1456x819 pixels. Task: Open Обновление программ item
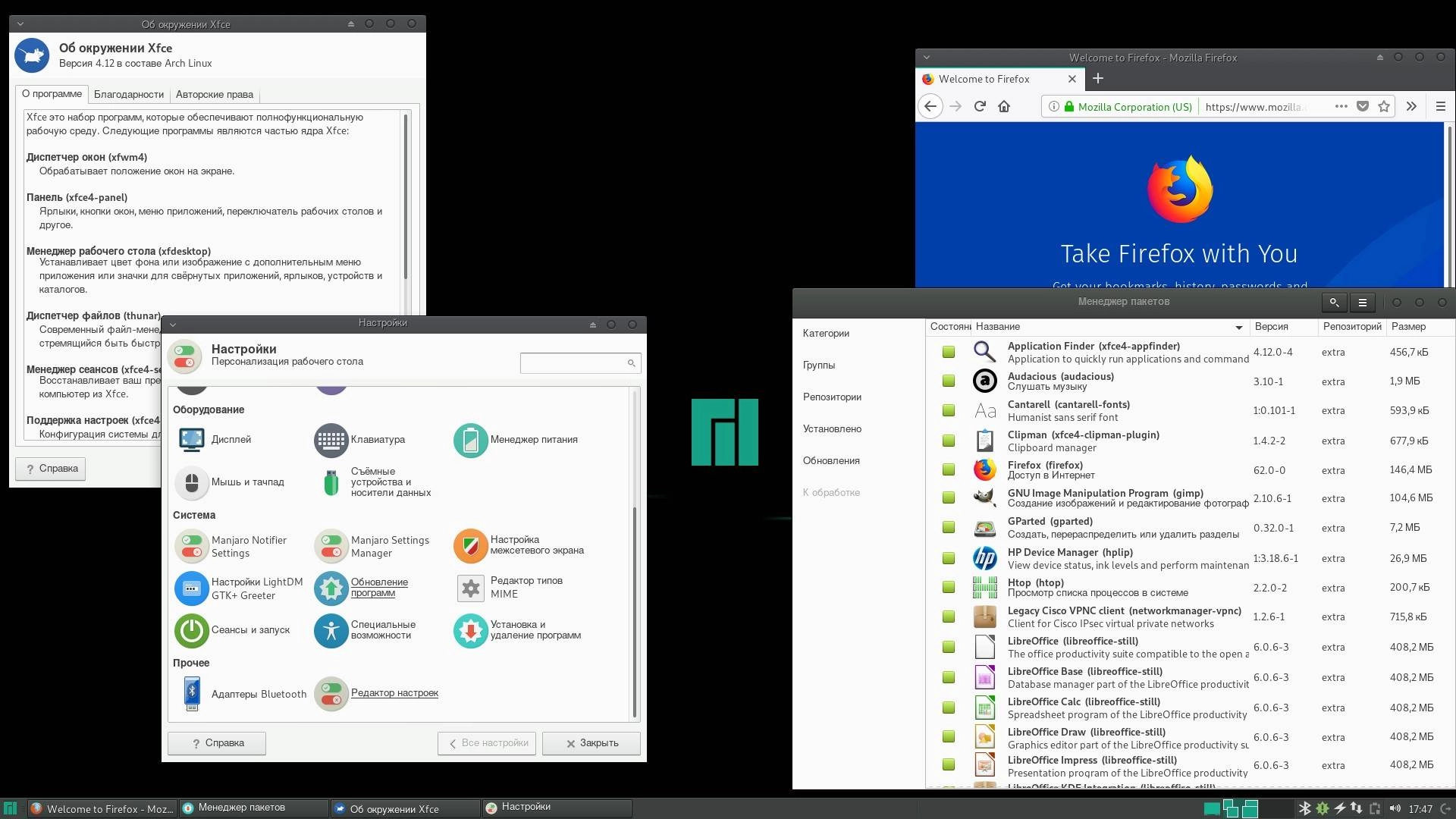[x=362, y=588]
